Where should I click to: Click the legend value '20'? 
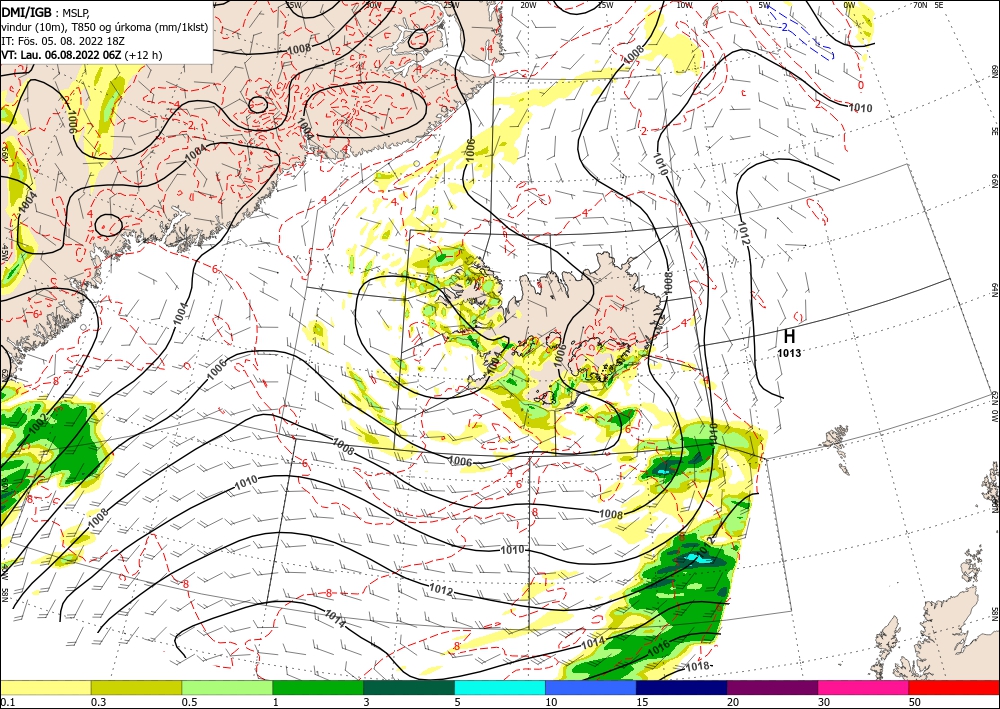(x=733, y=702)
